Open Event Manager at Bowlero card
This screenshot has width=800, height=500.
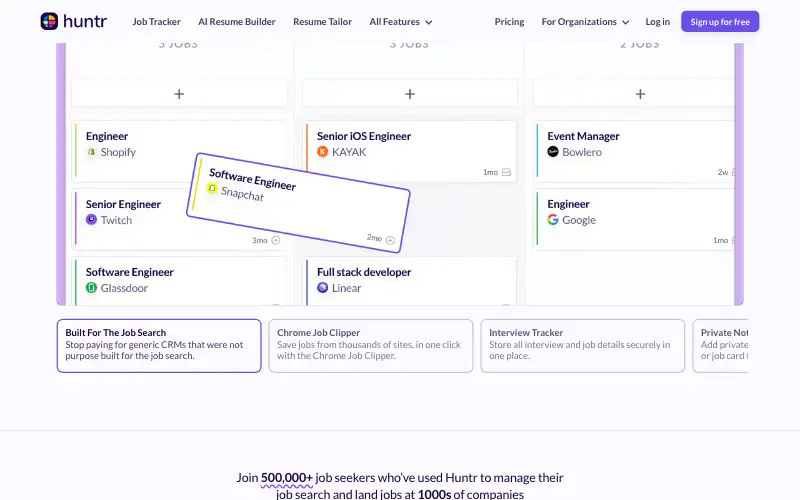tap(635, 152)
